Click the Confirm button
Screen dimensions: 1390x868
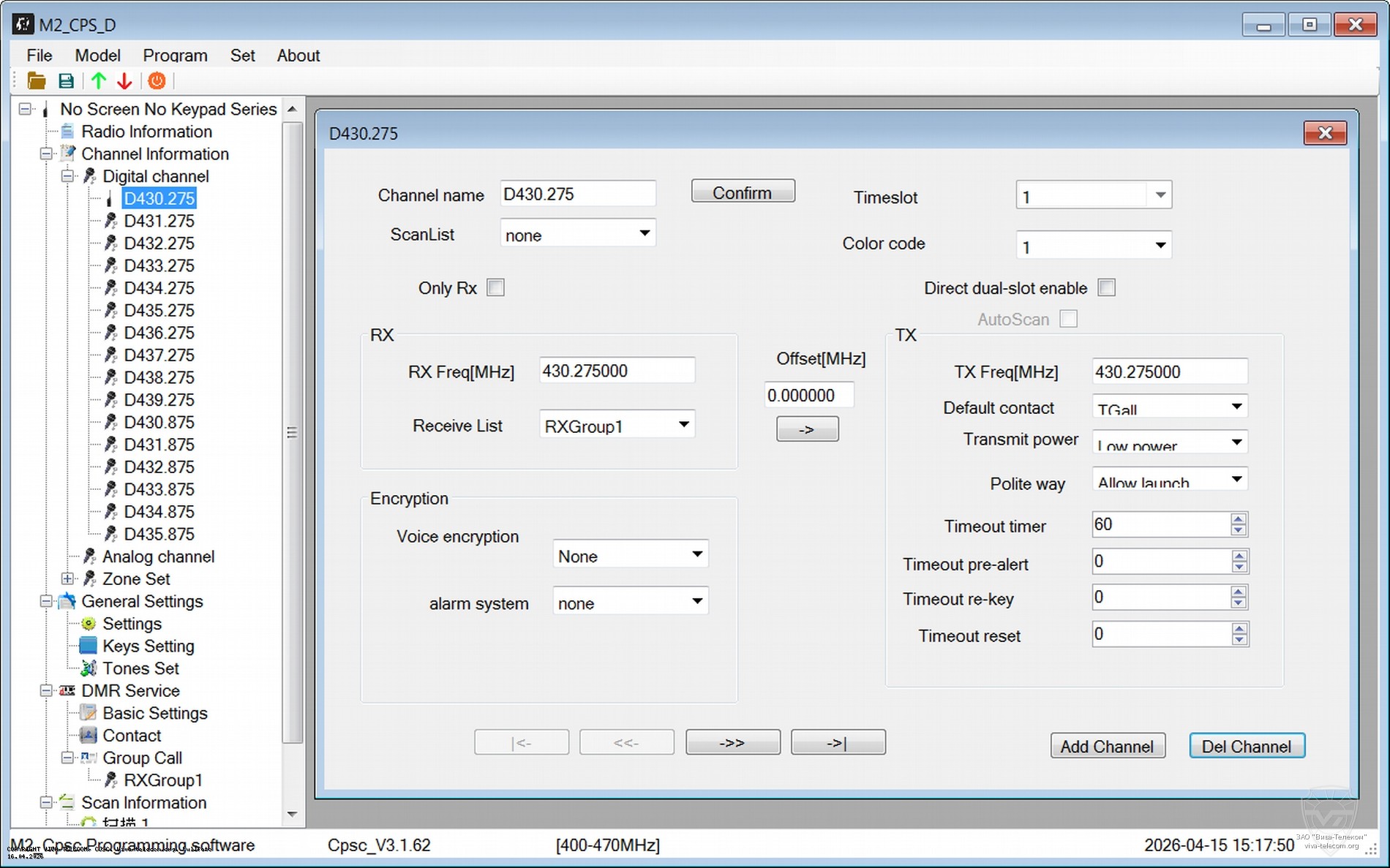742,192
